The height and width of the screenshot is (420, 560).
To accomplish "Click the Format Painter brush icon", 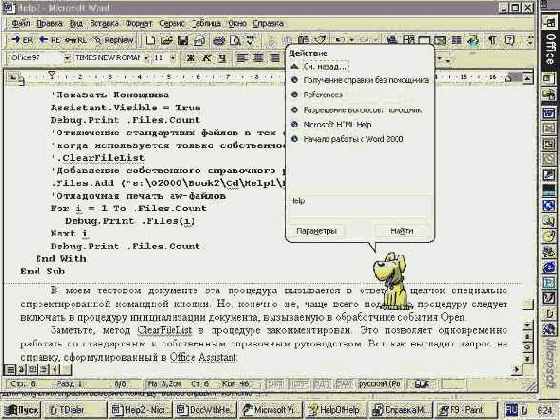I will pyautogui.click(x=320, y=40).
